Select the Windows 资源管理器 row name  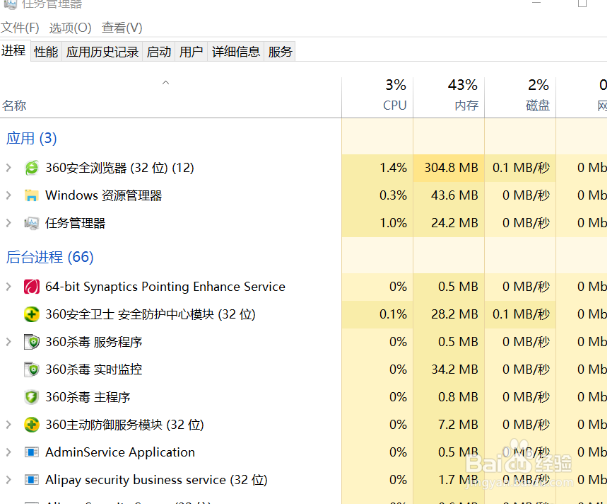tap(103, 195)
